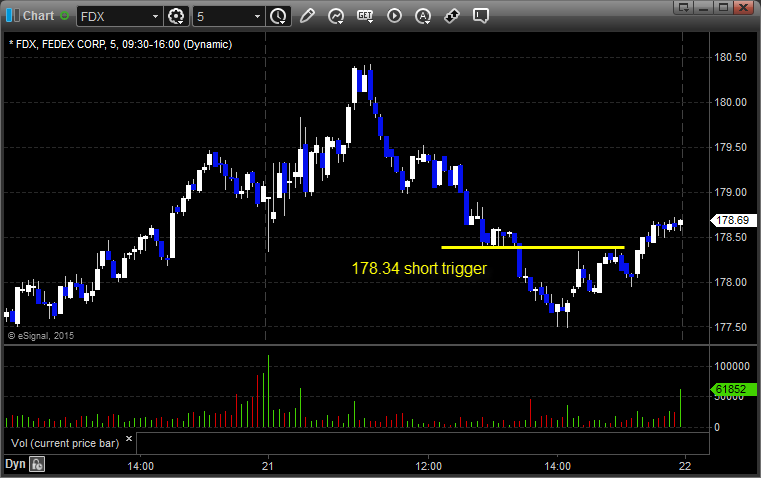
Task: Select the yellow horizontal trigger line
Action: coord(533,247)
